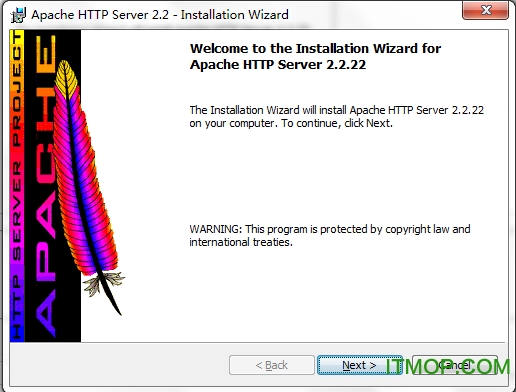Viewport: 516px width, 392px height.
Task: Click the Next button to continue installation
Action: [x=359, y=365]
